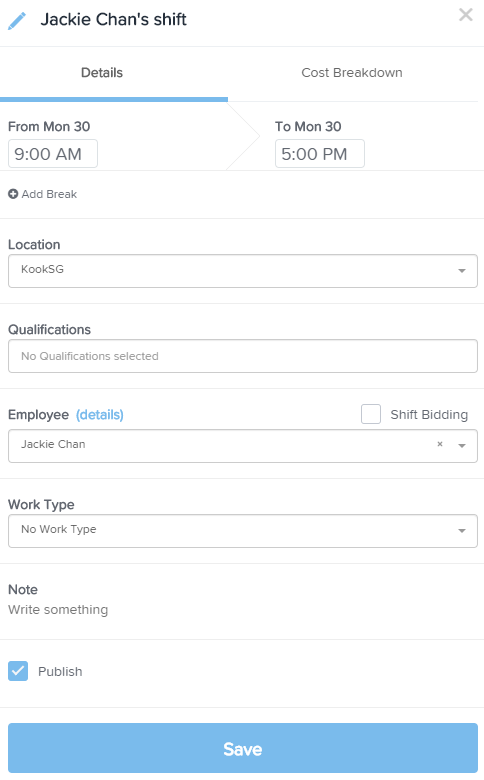Click the Add Break link text

pyautogui.click(x=49, y=194)
